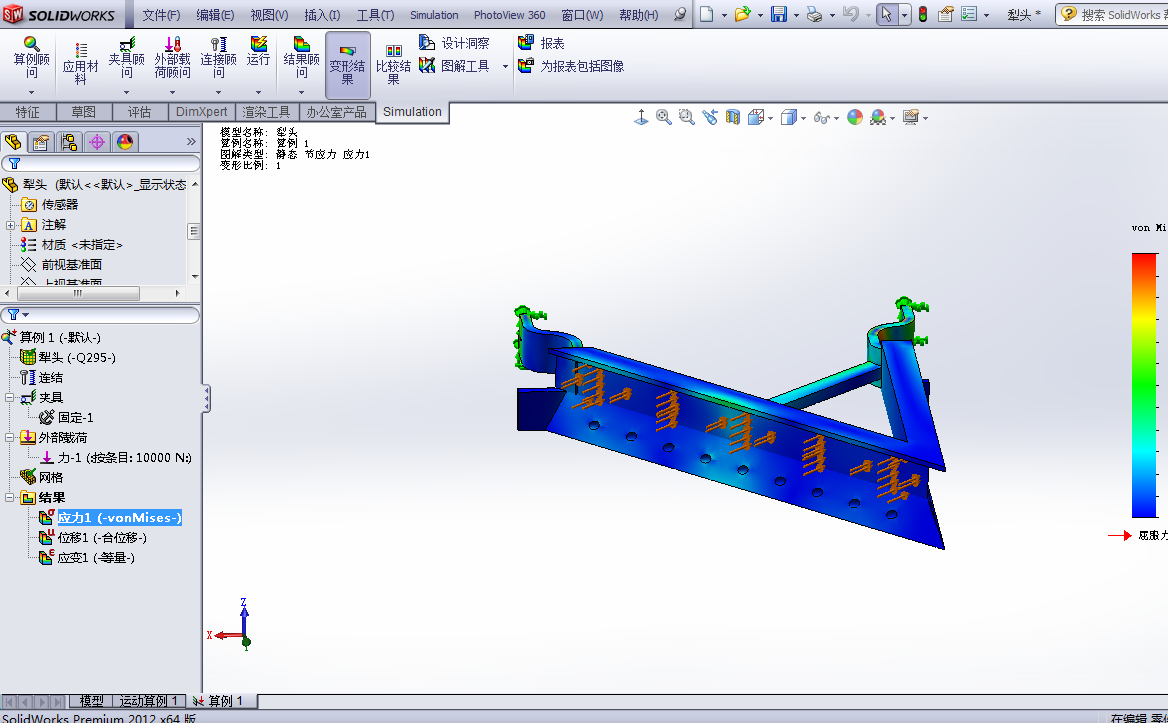Click the Zoom to Fit view icon

[664, 117]
